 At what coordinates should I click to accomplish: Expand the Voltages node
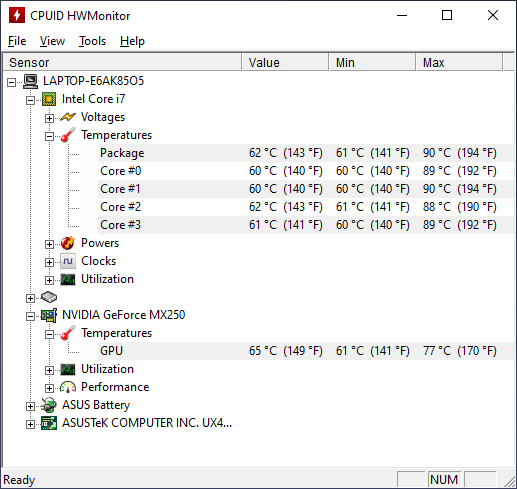(x=49, y=118)
